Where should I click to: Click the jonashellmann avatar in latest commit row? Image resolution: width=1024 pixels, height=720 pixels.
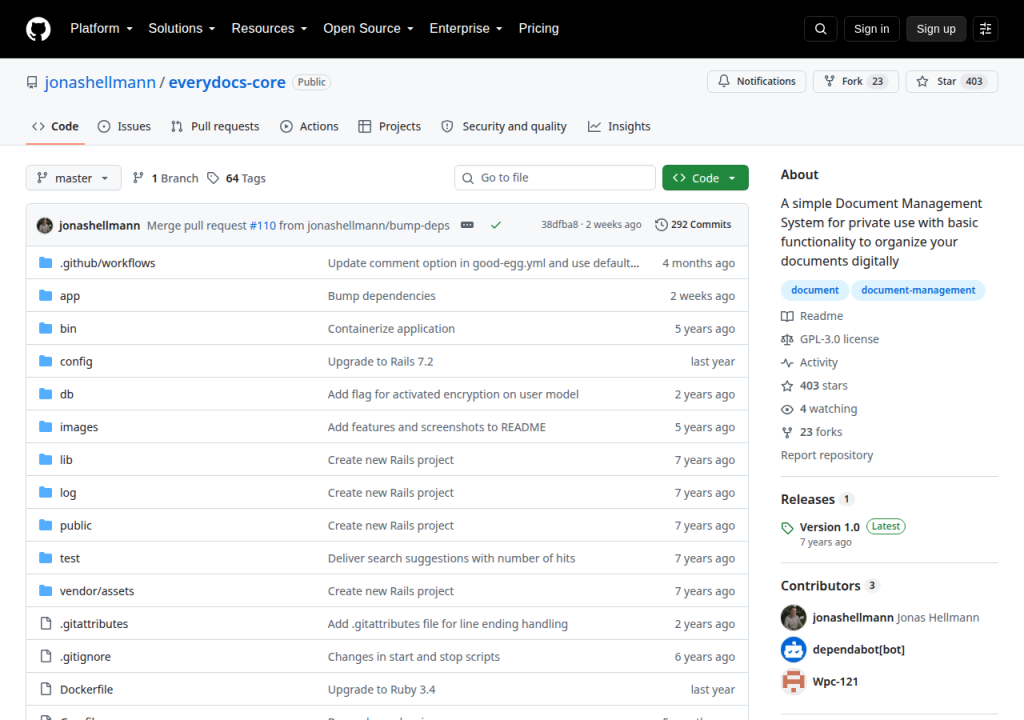point(45,225)
